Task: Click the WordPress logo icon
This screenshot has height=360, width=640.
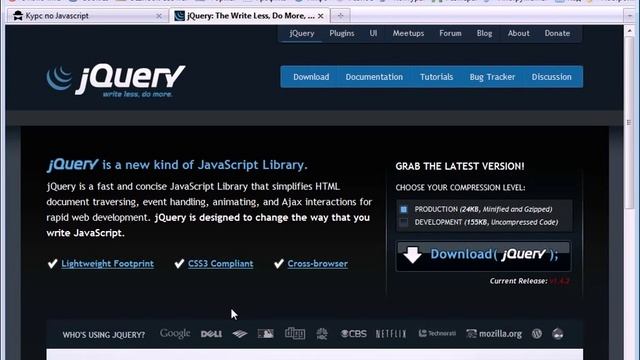Action: coord(537,334)
